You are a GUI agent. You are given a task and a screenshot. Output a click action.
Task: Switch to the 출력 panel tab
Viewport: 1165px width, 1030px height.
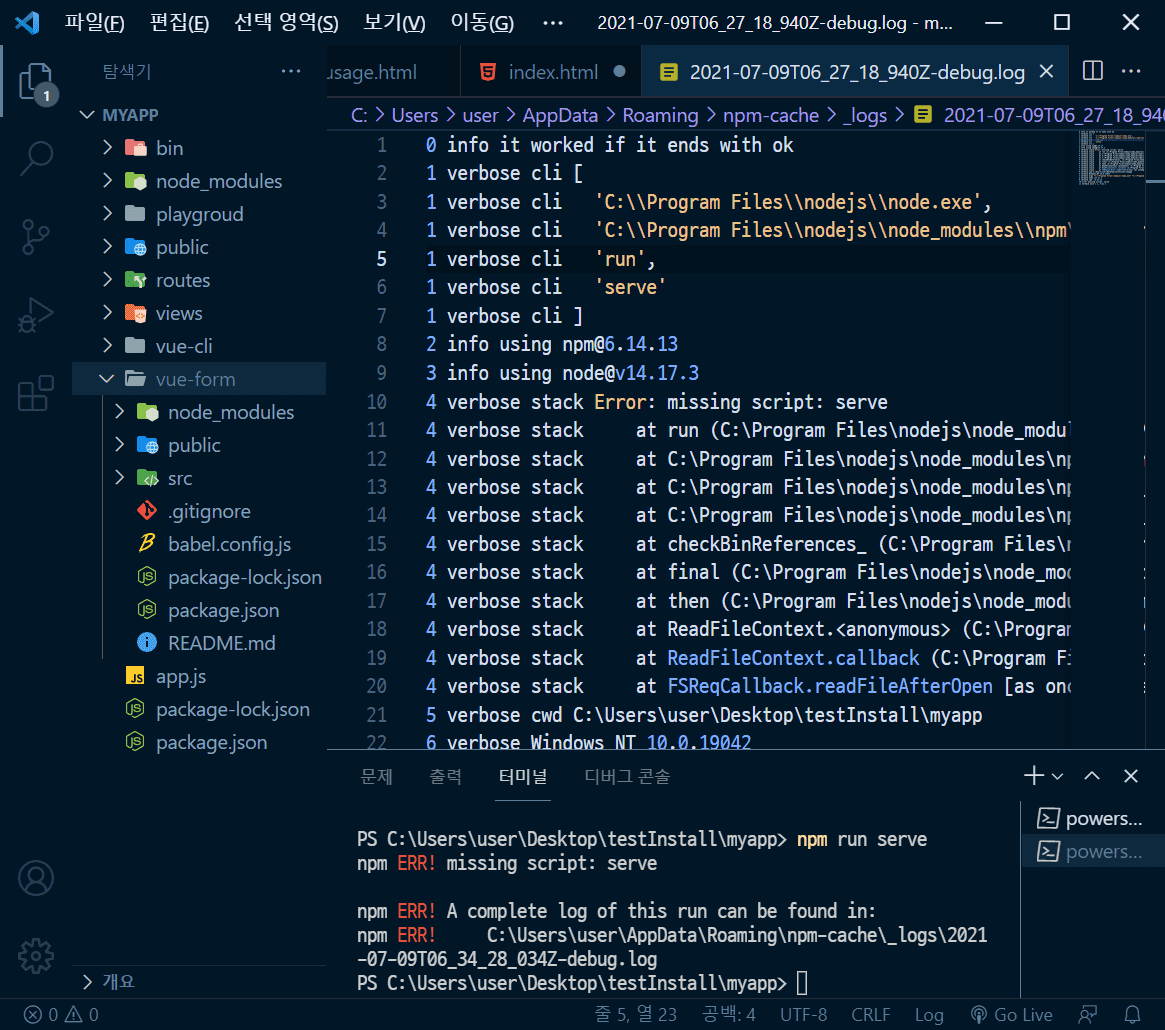445,777
